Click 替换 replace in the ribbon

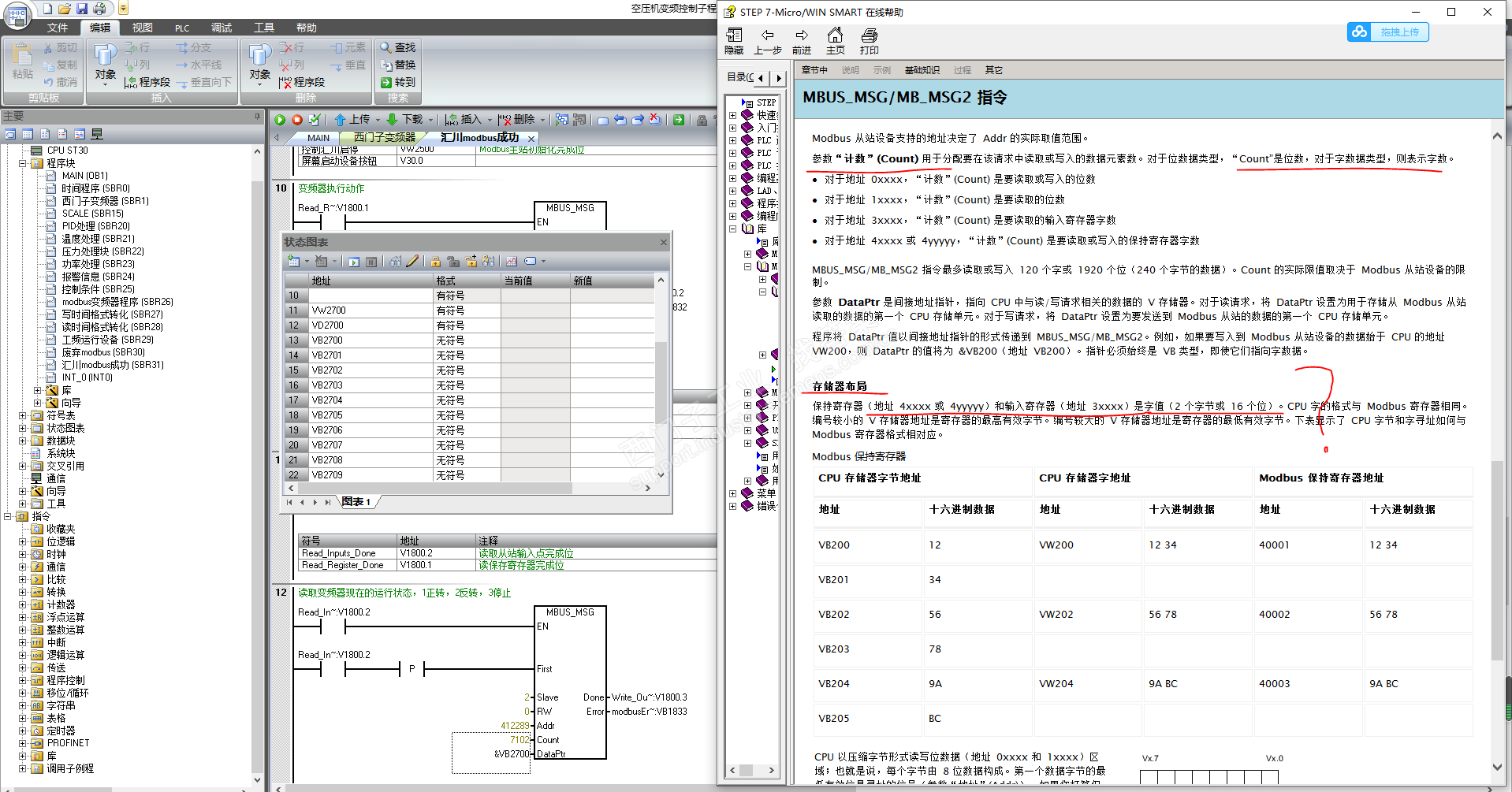click(398, 65)
